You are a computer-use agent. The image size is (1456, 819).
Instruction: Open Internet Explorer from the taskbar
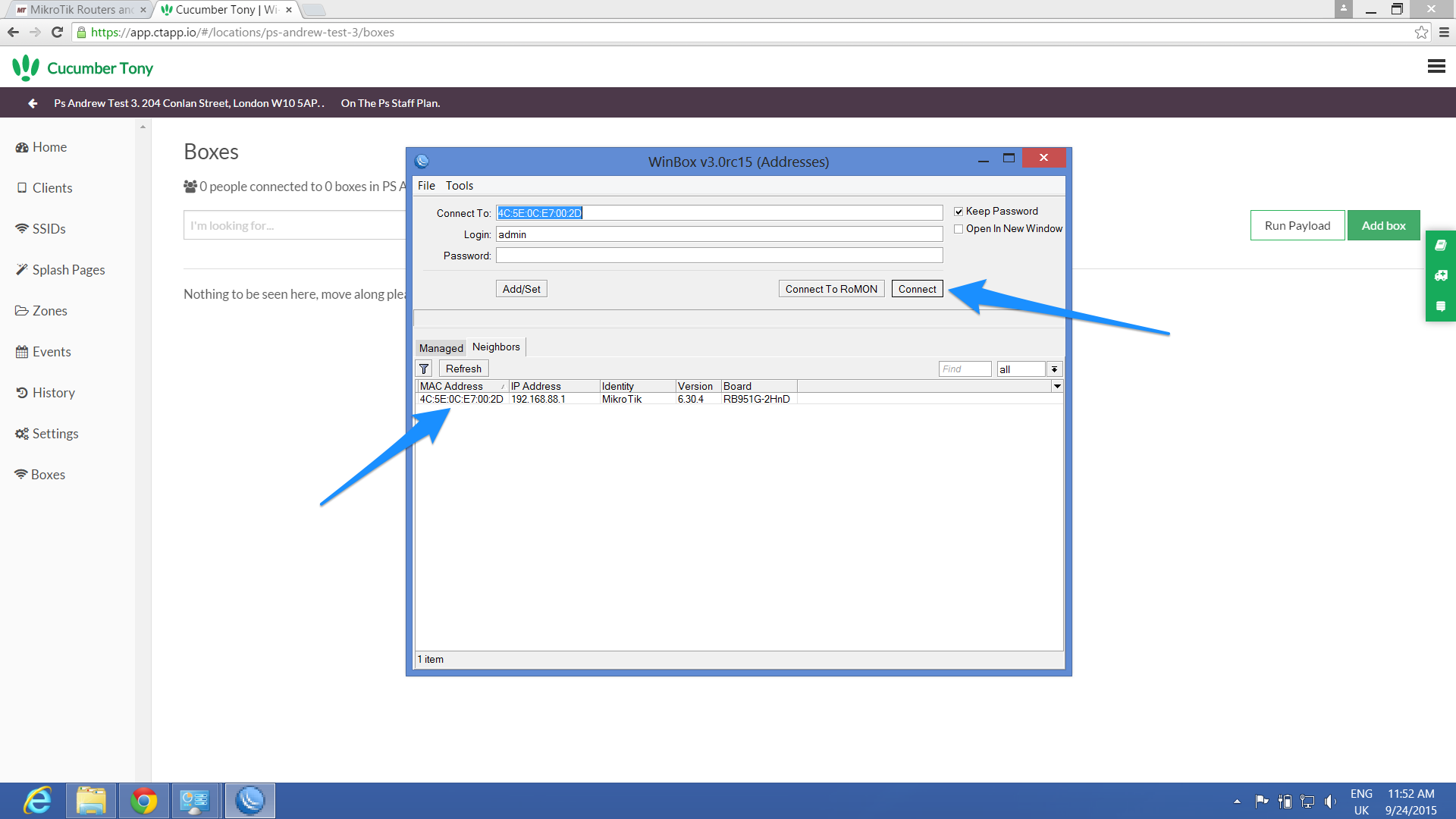click(x=38, y=801)
